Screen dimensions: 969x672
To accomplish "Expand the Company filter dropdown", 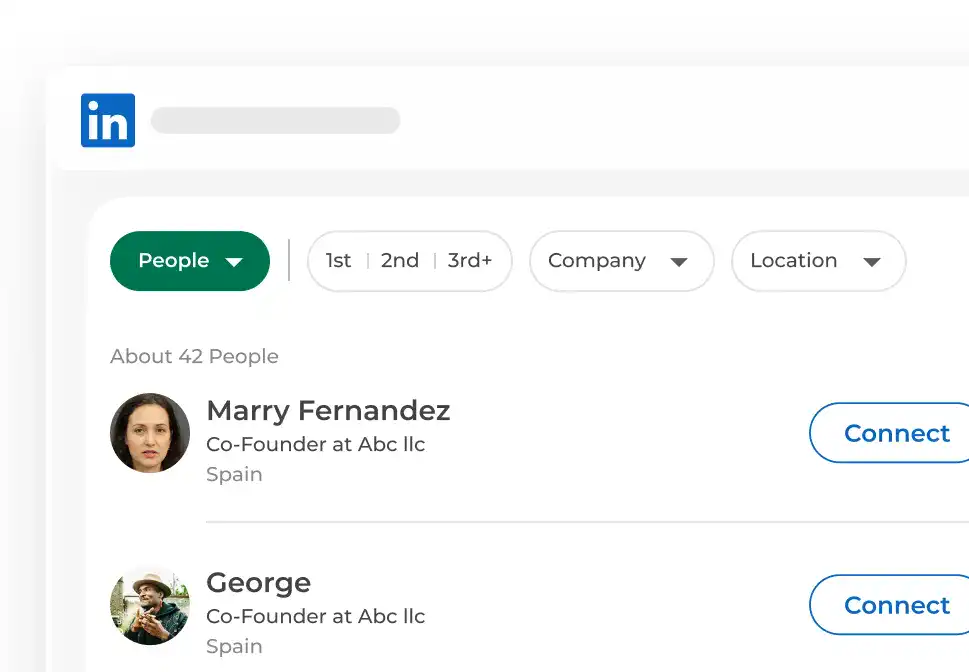I will (622, 261).
